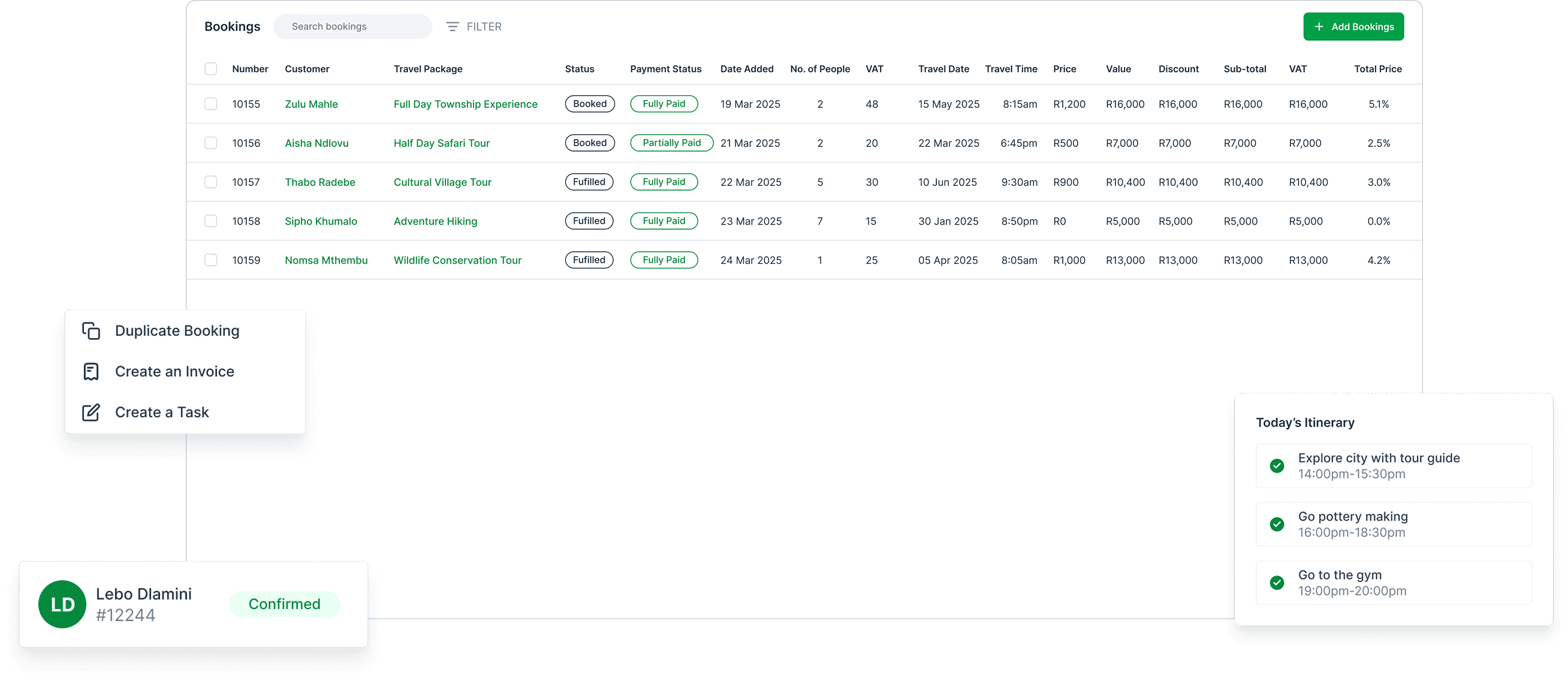Click green checkmark beside Go pottery making
The width and height of the screenshot is (1568, 681).
click(1277, 524)
